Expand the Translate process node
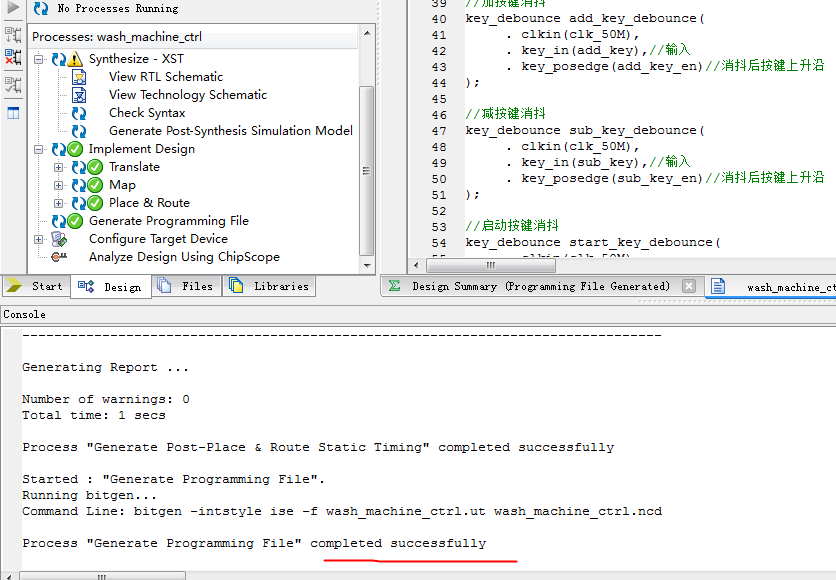The height and width of the screenshot is (580, 836). tap(59, 167)
